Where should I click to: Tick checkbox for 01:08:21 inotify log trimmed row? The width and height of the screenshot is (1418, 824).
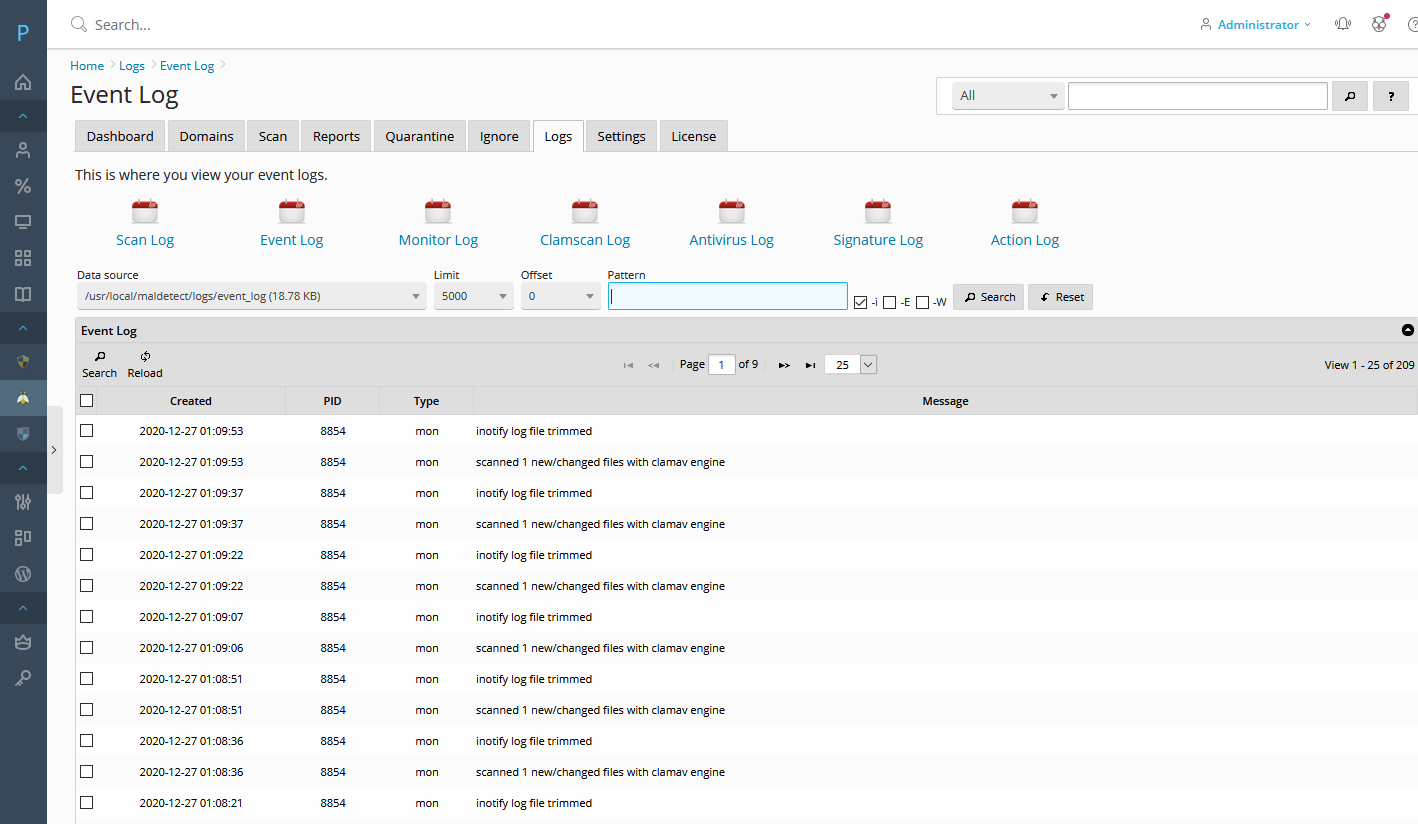[87, 802]
